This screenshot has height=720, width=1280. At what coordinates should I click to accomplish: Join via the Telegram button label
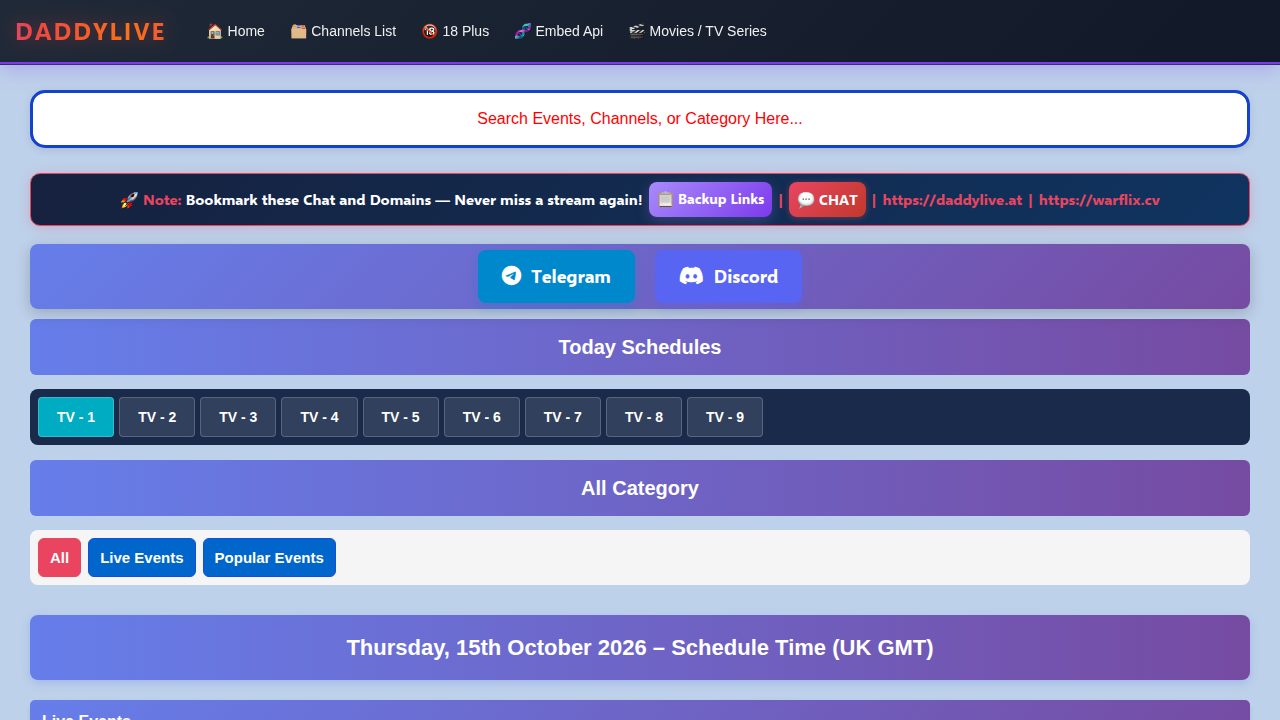pyautogui.click(x=570, y=277)
